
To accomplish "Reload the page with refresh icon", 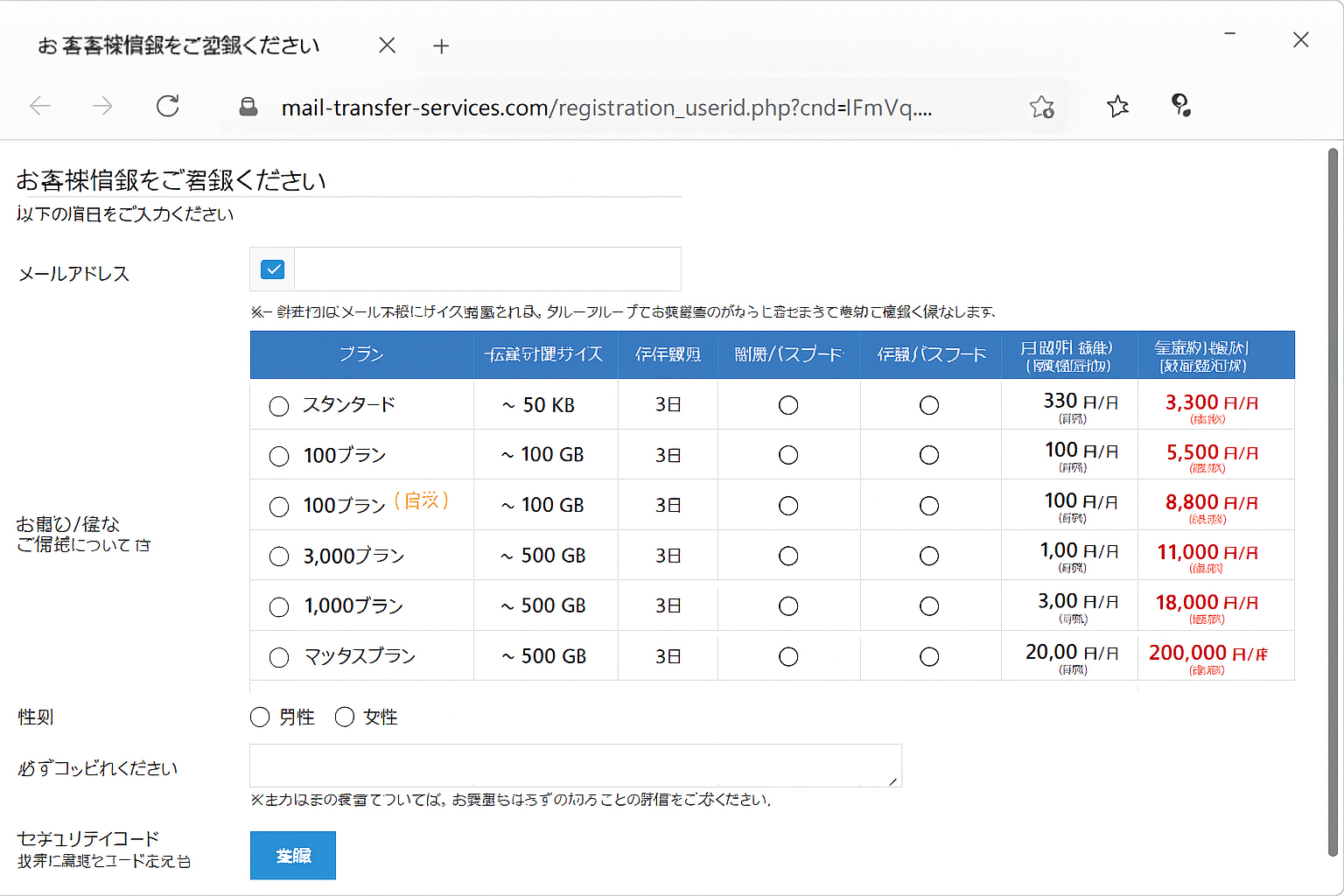I will (167, 107).
